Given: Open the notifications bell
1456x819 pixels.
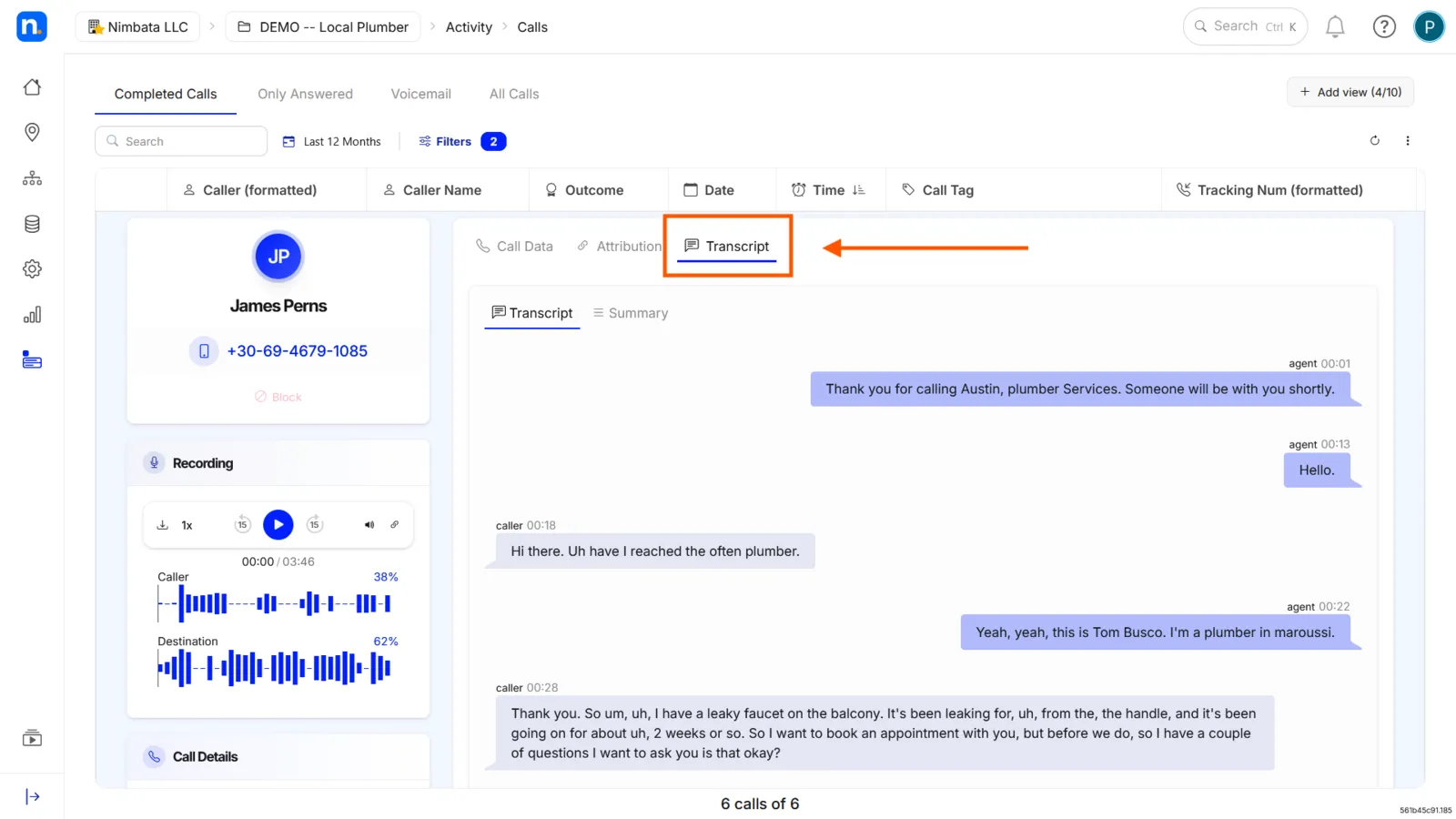Looking at the screenshot, I should pyautogui.click(x=1335, y=27).
